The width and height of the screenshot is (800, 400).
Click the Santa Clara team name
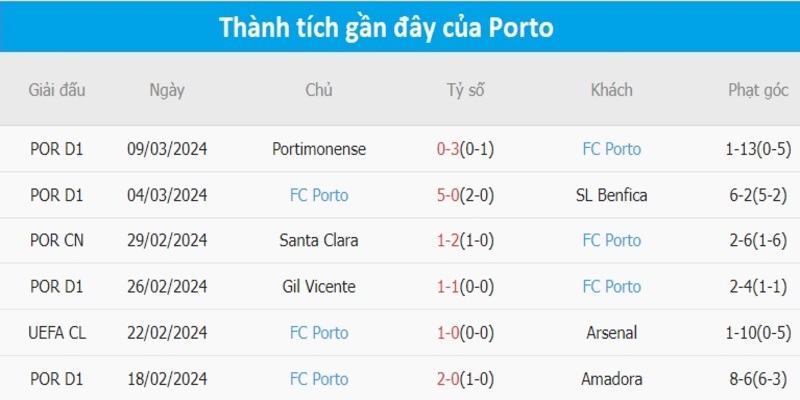coord(319,241)
